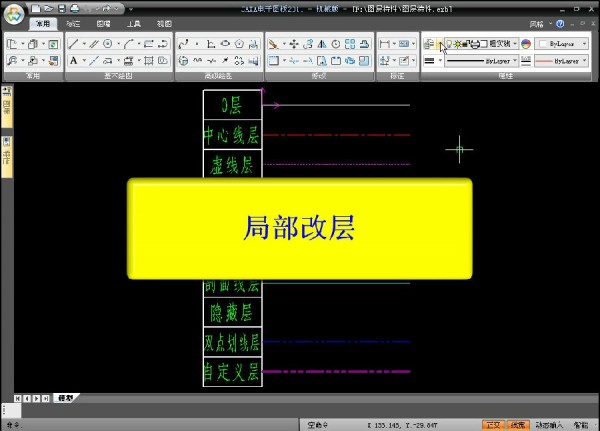This screenshot has width=600, height=431.
Task: Switch to the 视图 ribbon tab
Action: [164, 22]
